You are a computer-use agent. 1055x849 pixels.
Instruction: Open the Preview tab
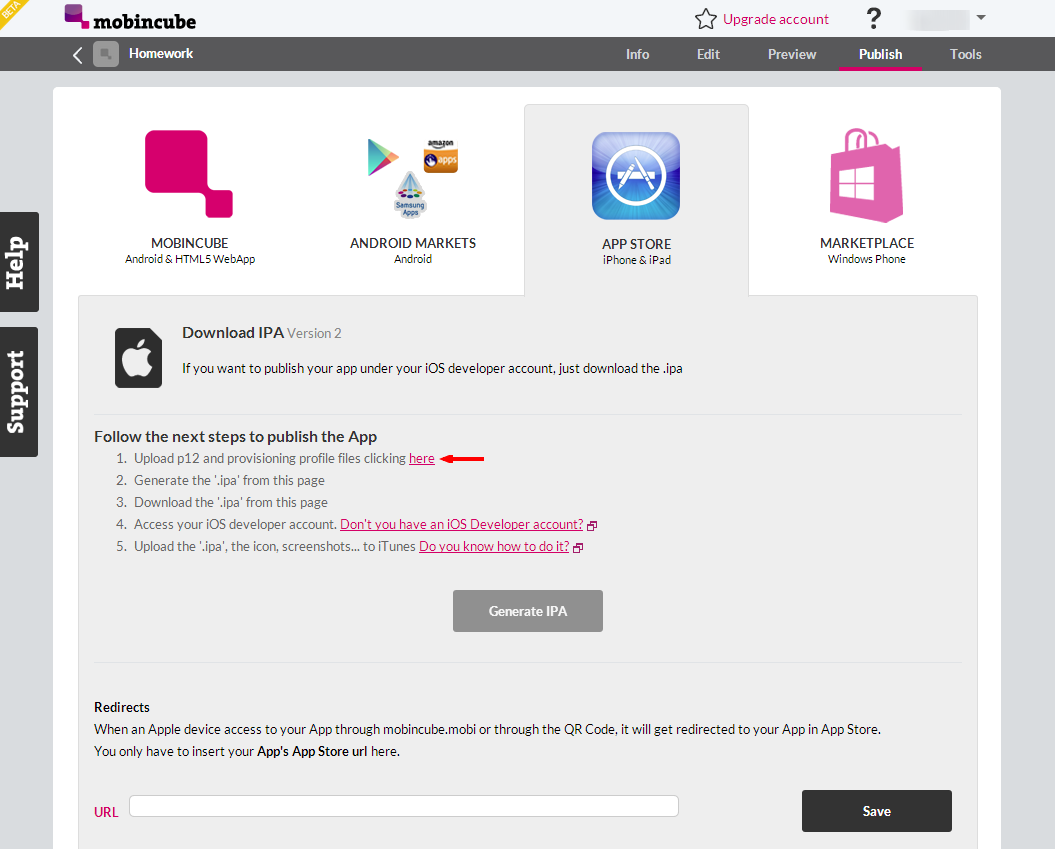(x=792, y=54)
